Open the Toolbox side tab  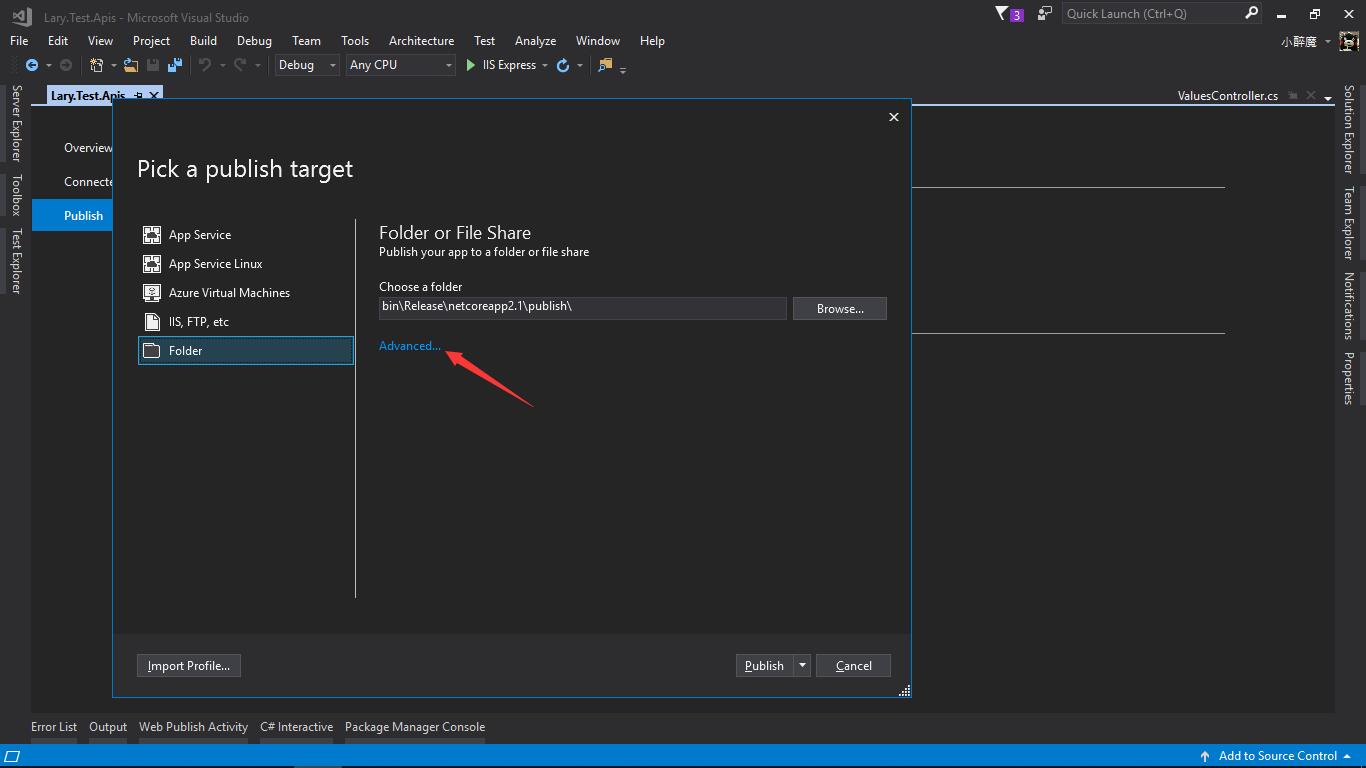coord(16,195)
